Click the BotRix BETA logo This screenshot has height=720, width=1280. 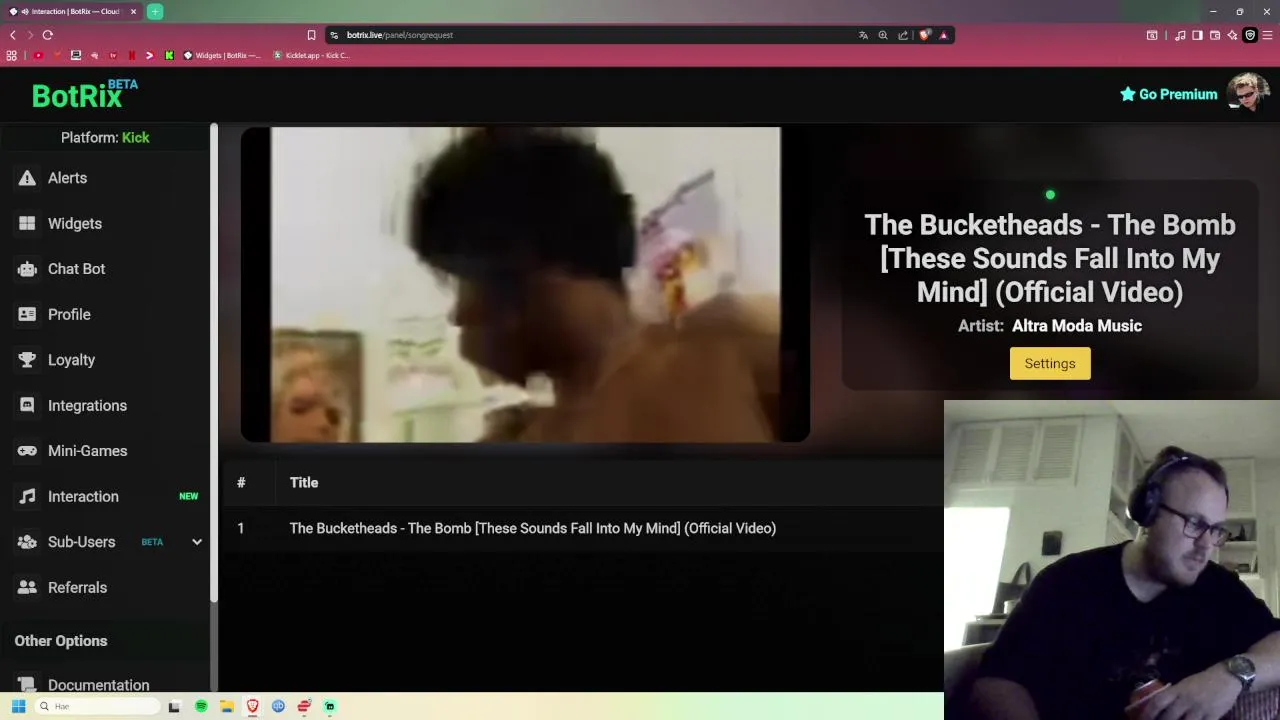pos(84,94)
